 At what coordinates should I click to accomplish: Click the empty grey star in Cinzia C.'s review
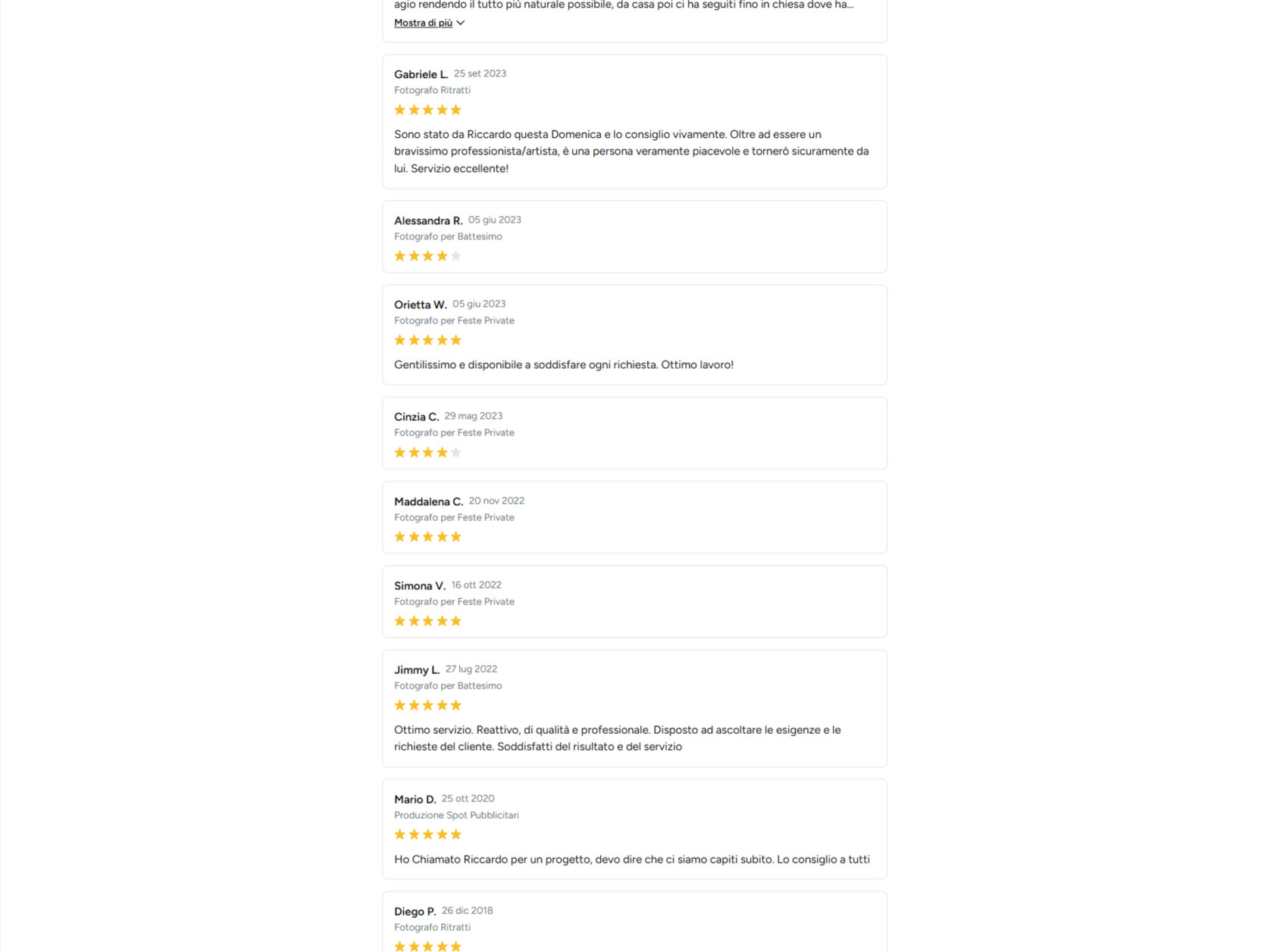coord(456,452)
